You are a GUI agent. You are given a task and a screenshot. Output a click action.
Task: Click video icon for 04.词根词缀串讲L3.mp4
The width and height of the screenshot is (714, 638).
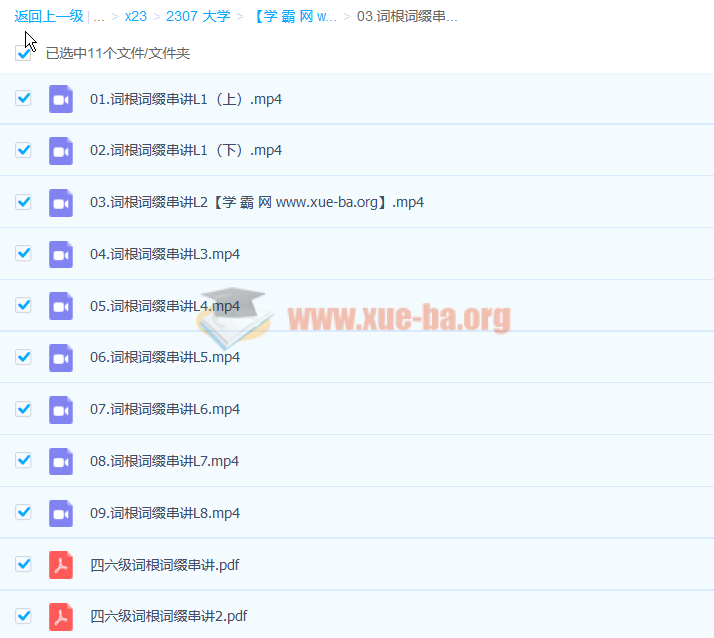point(61,254)
